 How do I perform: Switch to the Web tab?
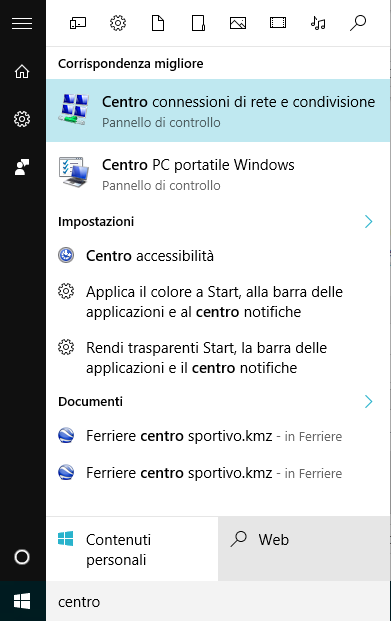click(304, 549)
